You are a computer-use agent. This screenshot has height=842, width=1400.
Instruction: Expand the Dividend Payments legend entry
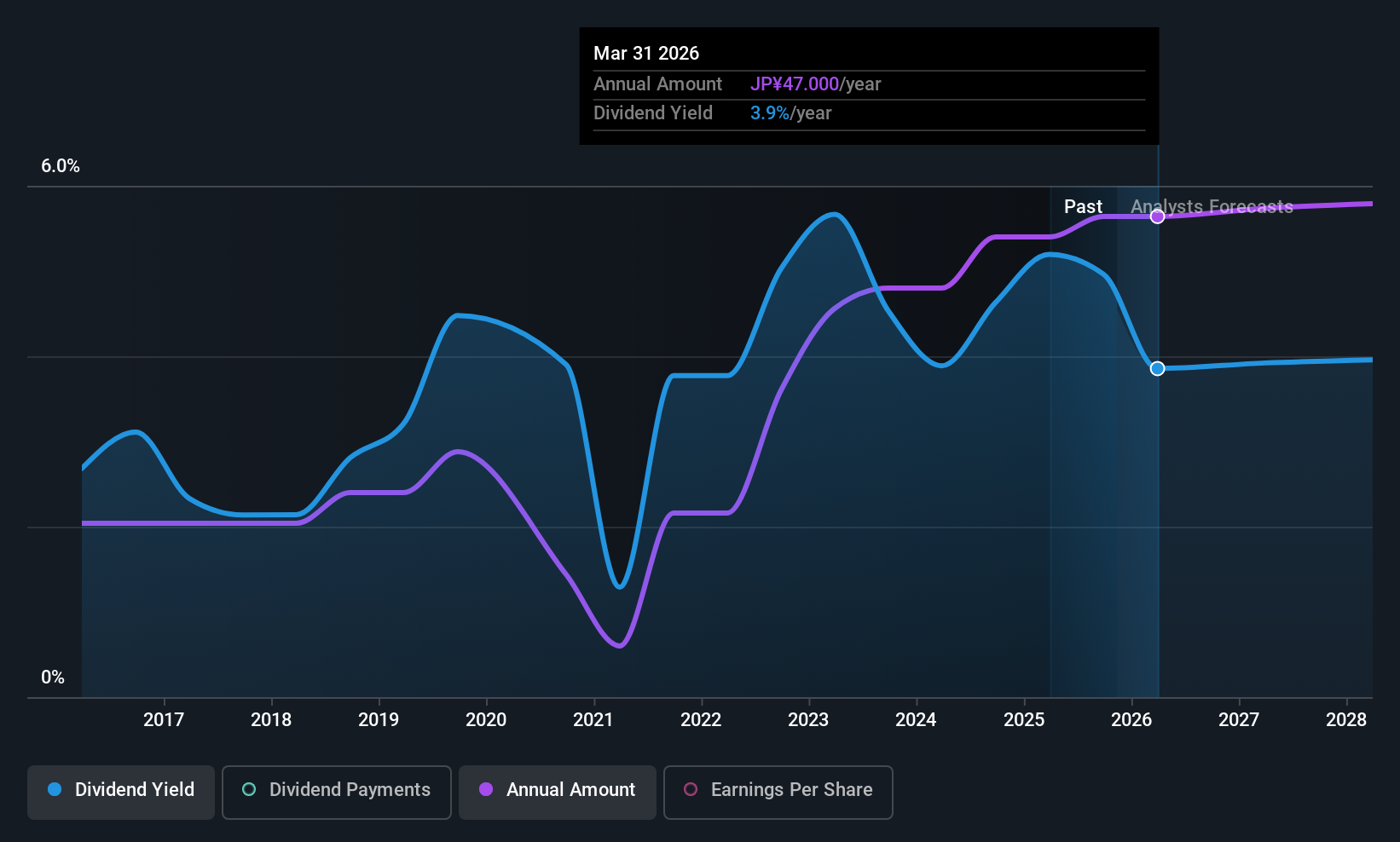pos(336,791)
